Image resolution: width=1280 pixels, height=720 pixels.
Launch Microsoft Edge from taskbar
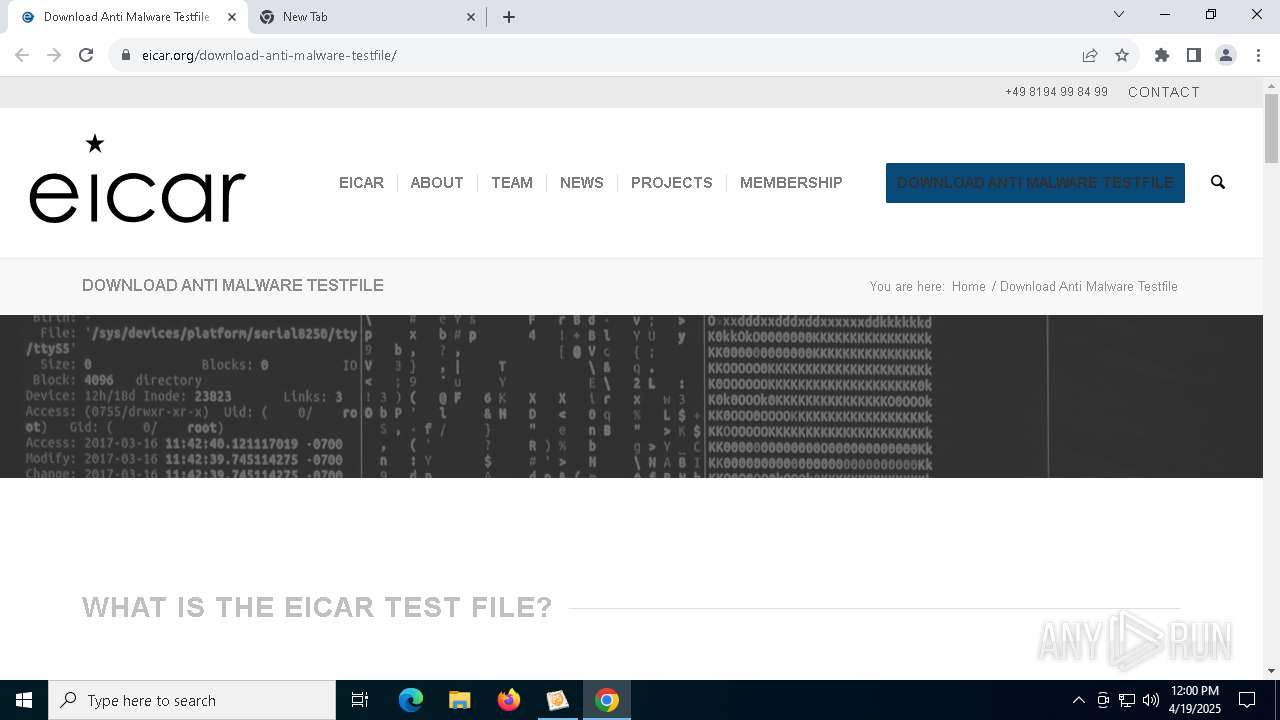(x=411, y=700)
